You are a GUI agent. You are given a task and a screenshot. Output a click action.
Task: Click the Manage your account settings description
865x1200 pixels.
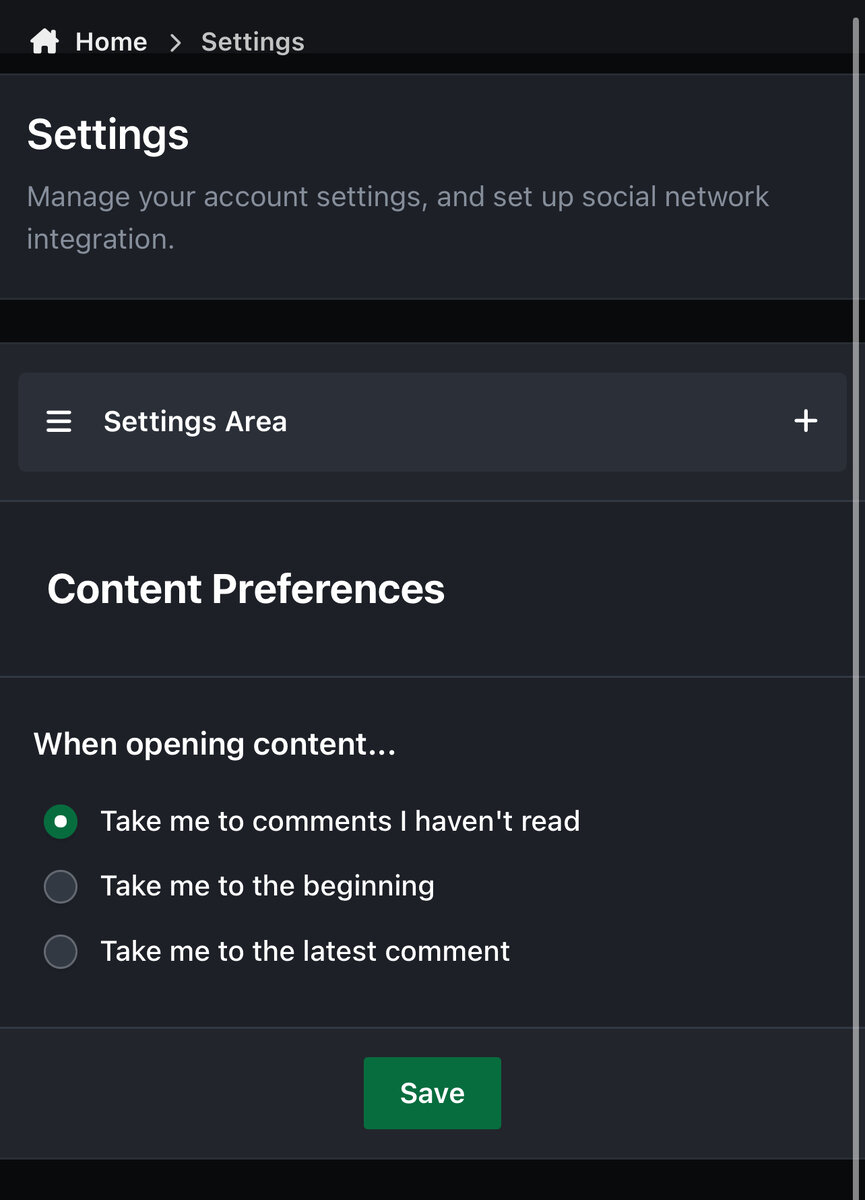click(398, 217)
